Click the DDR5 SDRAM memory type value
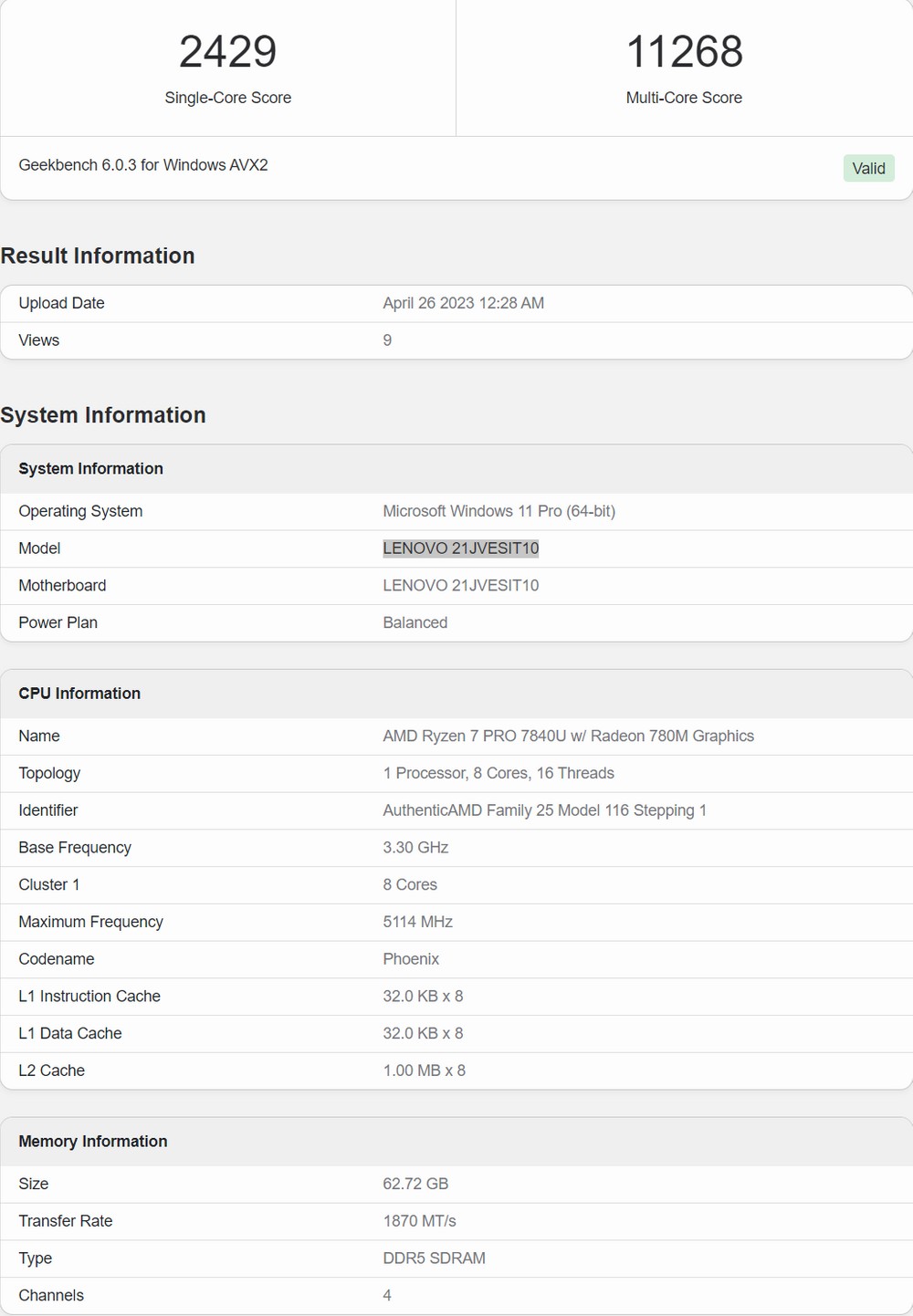Image resolution: width=913 pixels, height=1316 pixels. [435, 1258]
